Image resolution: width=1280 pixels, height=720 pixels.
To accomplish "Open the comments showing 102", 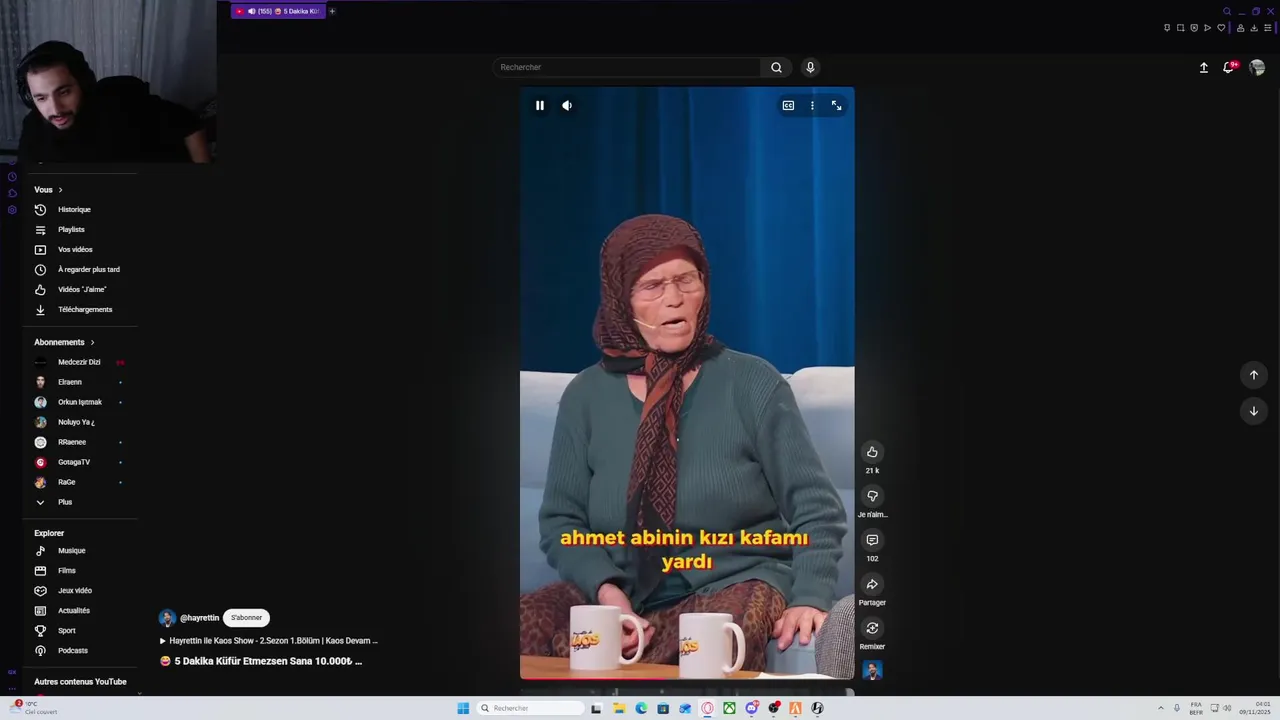I will point(872,540).
